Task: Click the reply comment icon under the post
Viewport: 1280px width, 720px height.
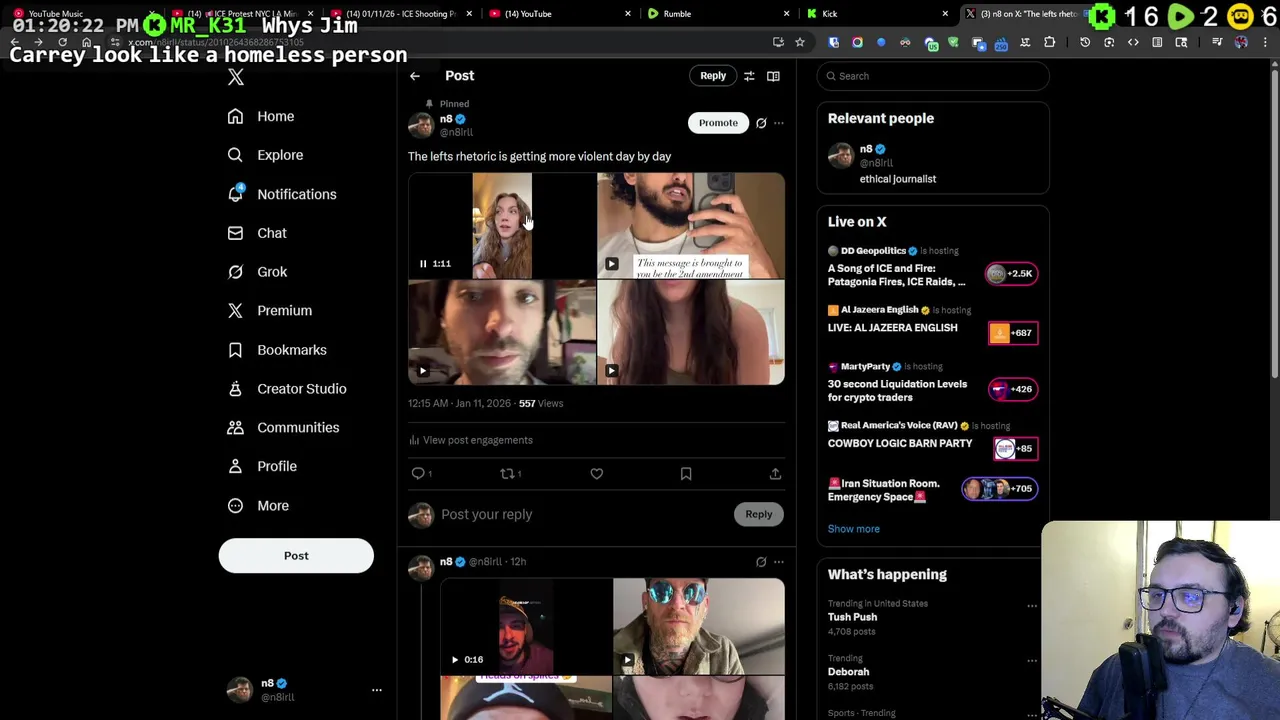Action: pyautogui.click(x=418, y=474)
